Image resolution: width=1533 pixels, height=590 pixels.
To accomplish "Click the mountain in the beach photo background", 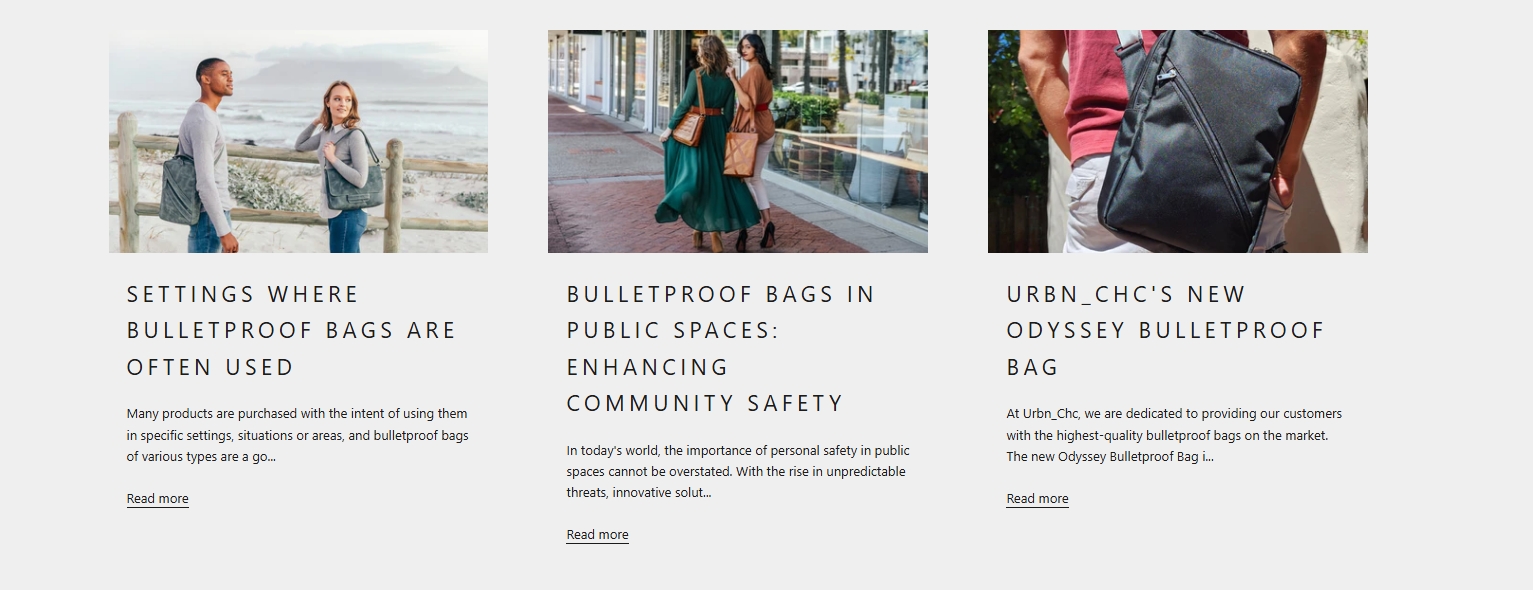I will tap(360, 72).
